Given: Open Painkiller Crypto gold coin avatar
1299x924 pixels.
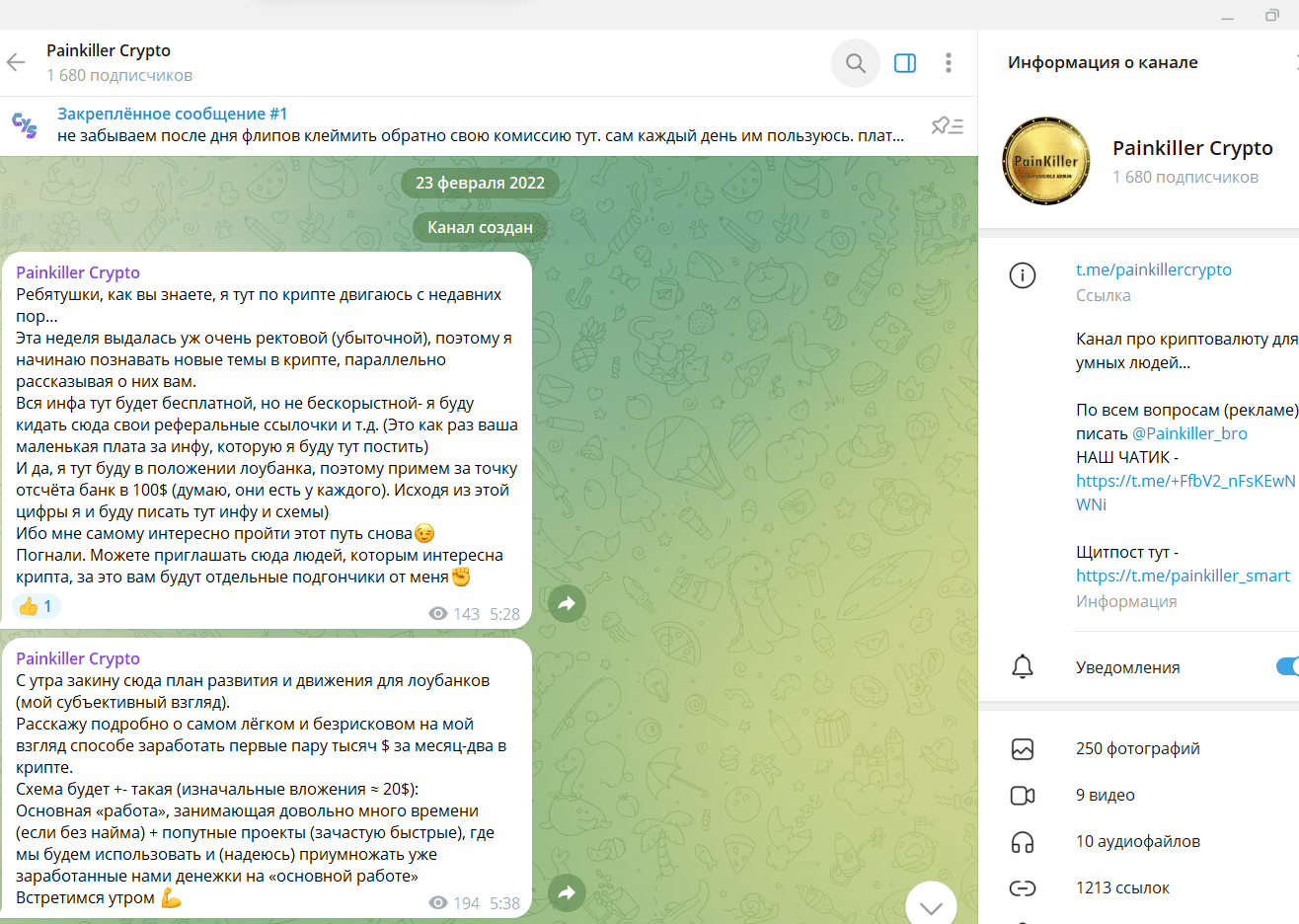Looking at the screenshot, I should 1046,161.
